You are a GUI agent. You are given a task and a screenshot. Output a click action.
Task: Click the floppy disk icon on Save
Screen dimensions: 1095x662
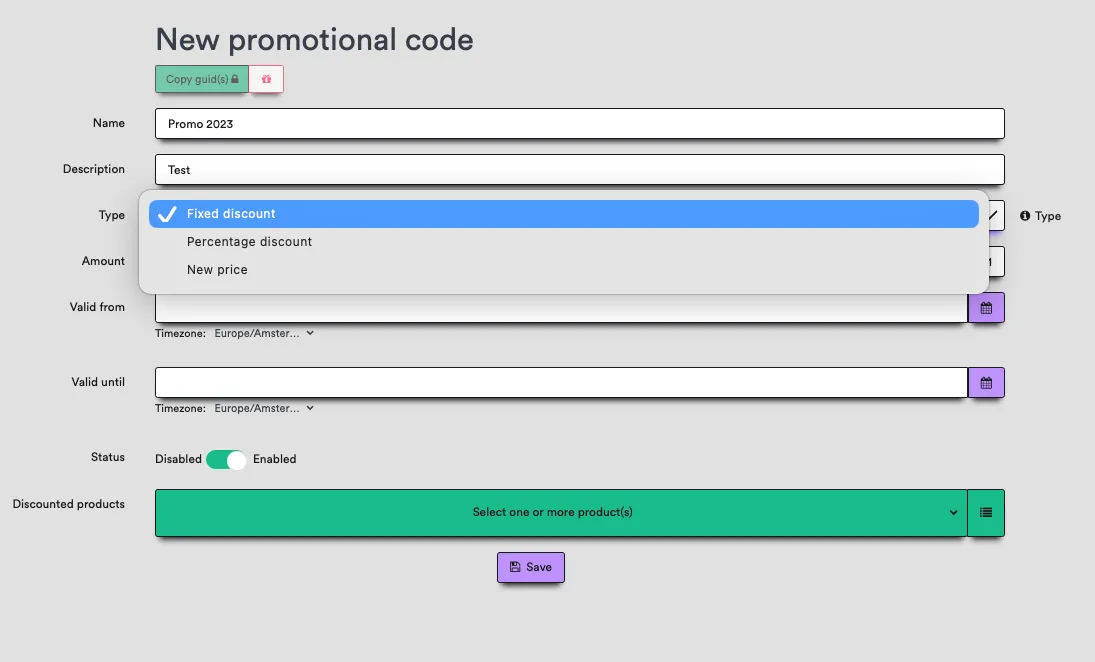515,567
